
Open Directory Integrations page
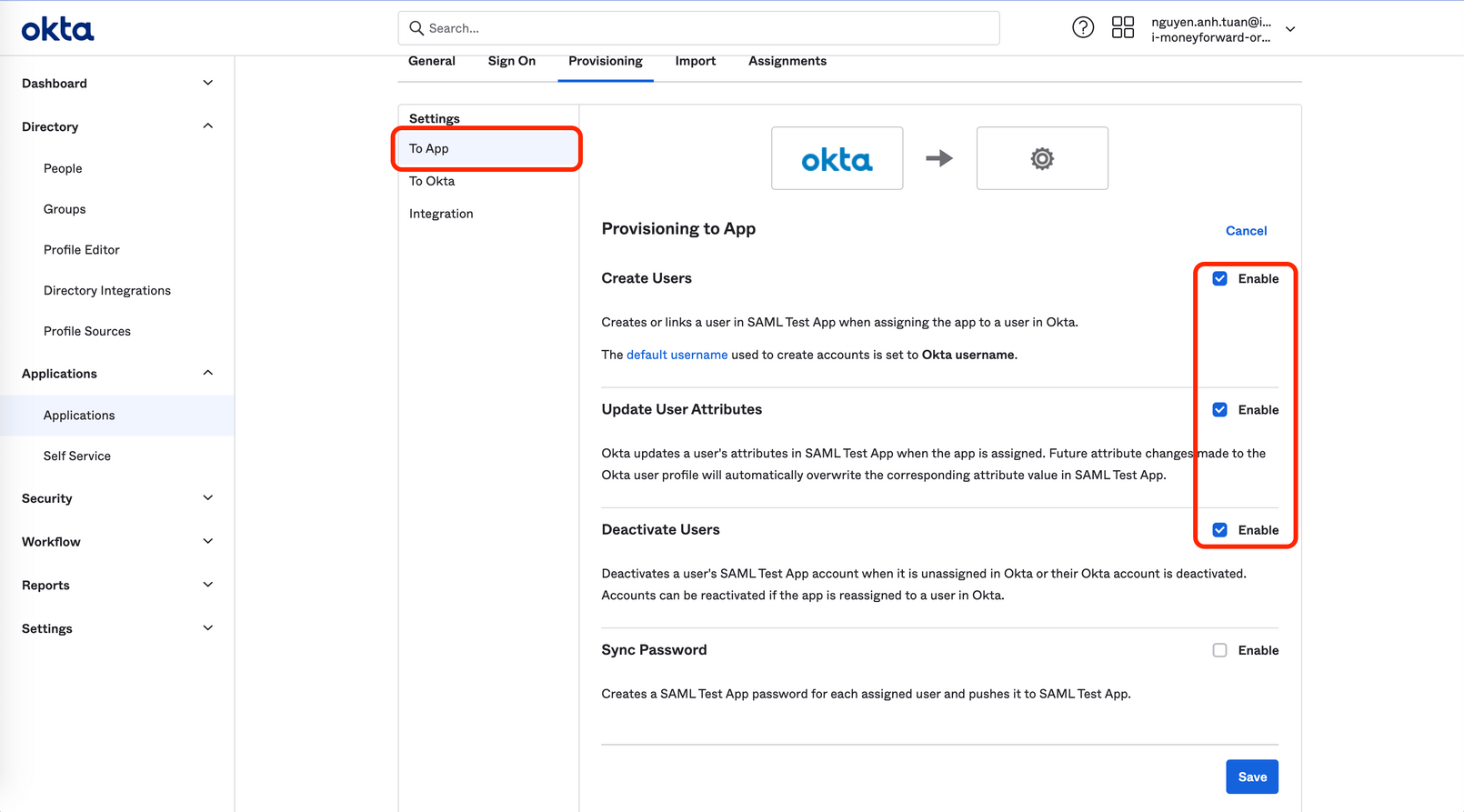click(107, 291)
